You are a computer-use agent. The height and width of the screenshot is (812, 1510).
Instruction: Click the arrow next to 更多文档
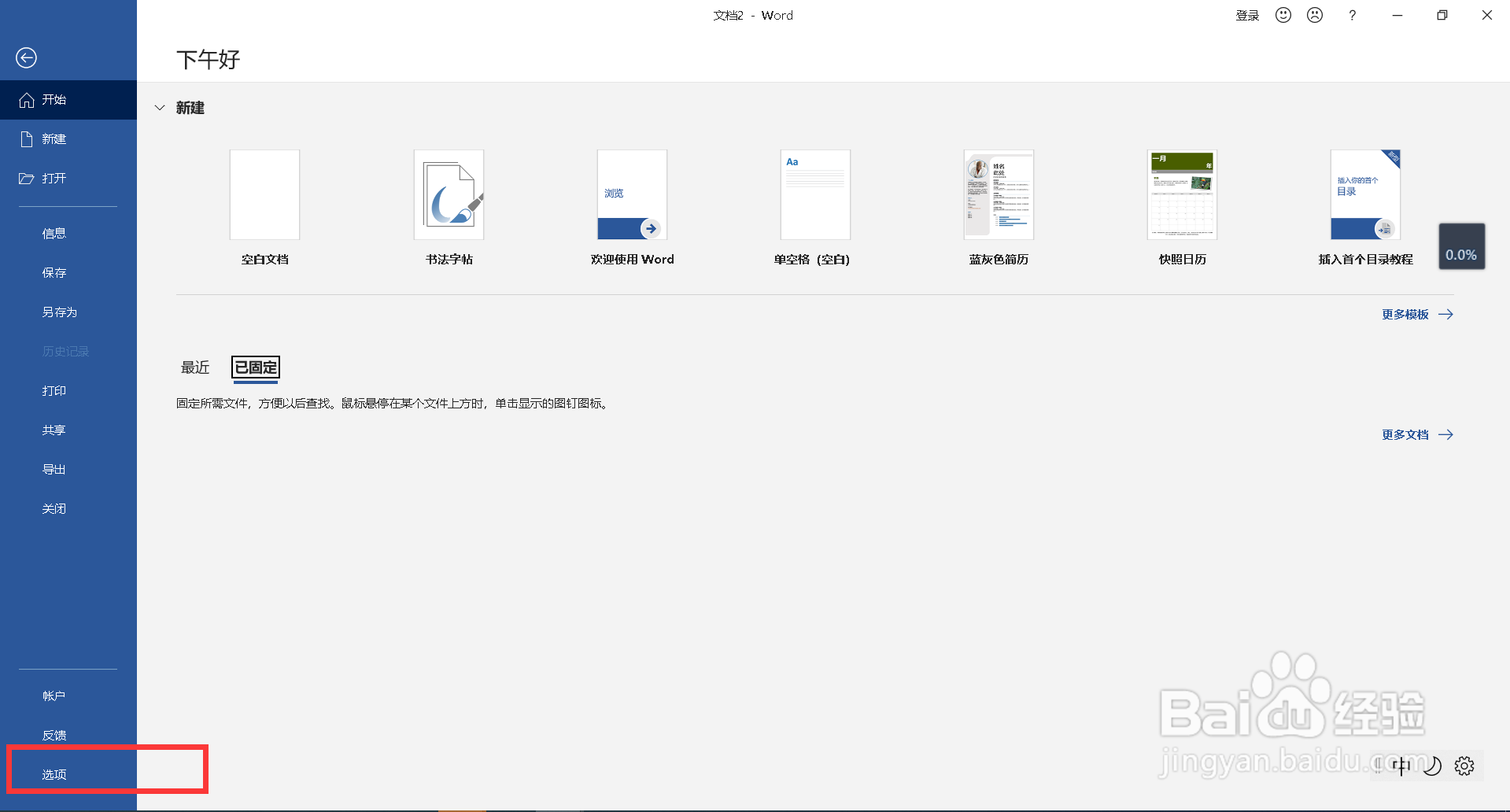(1445, 435)
